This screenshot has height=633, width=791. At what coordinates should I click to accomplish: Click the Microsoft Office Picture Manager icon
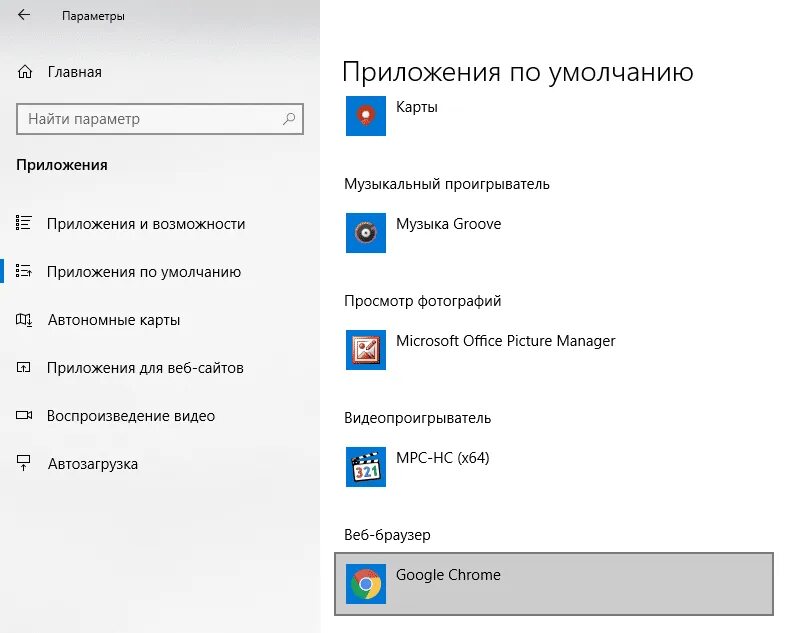366,350
